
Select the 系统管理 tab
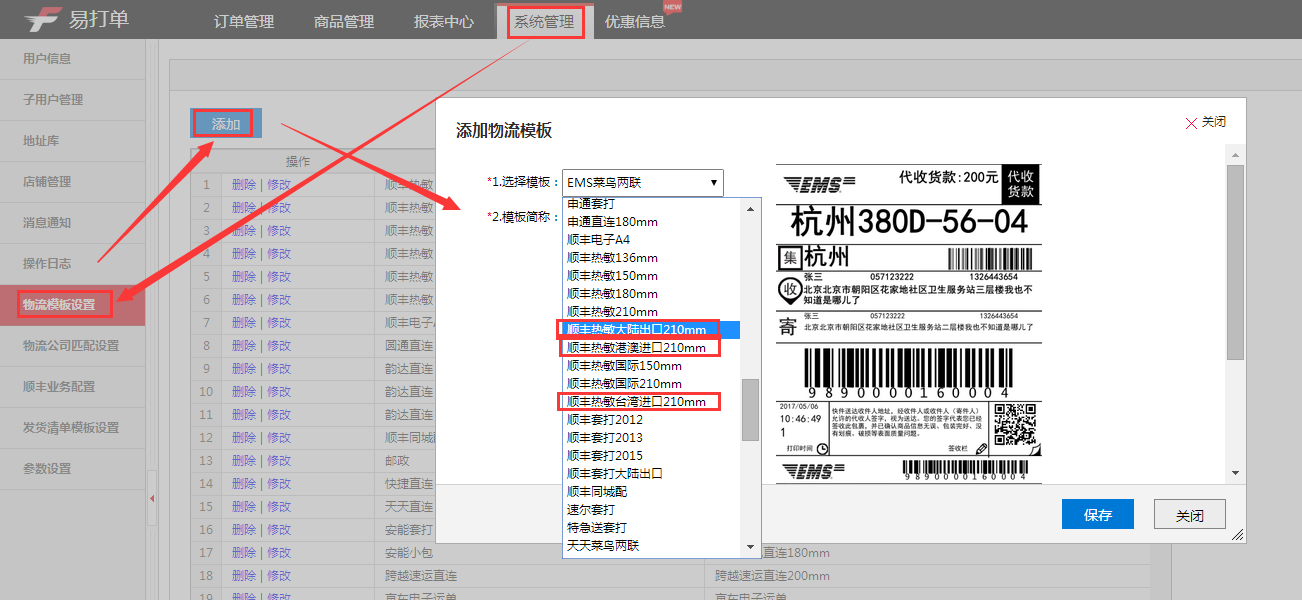[x=545, y=21]
